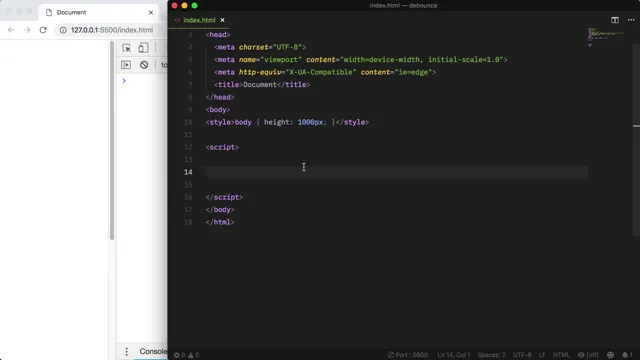The image size is (640, 360).
Task: Click the 127.0.0.1:5500/index.html address bar
Action: pos(112,30)
